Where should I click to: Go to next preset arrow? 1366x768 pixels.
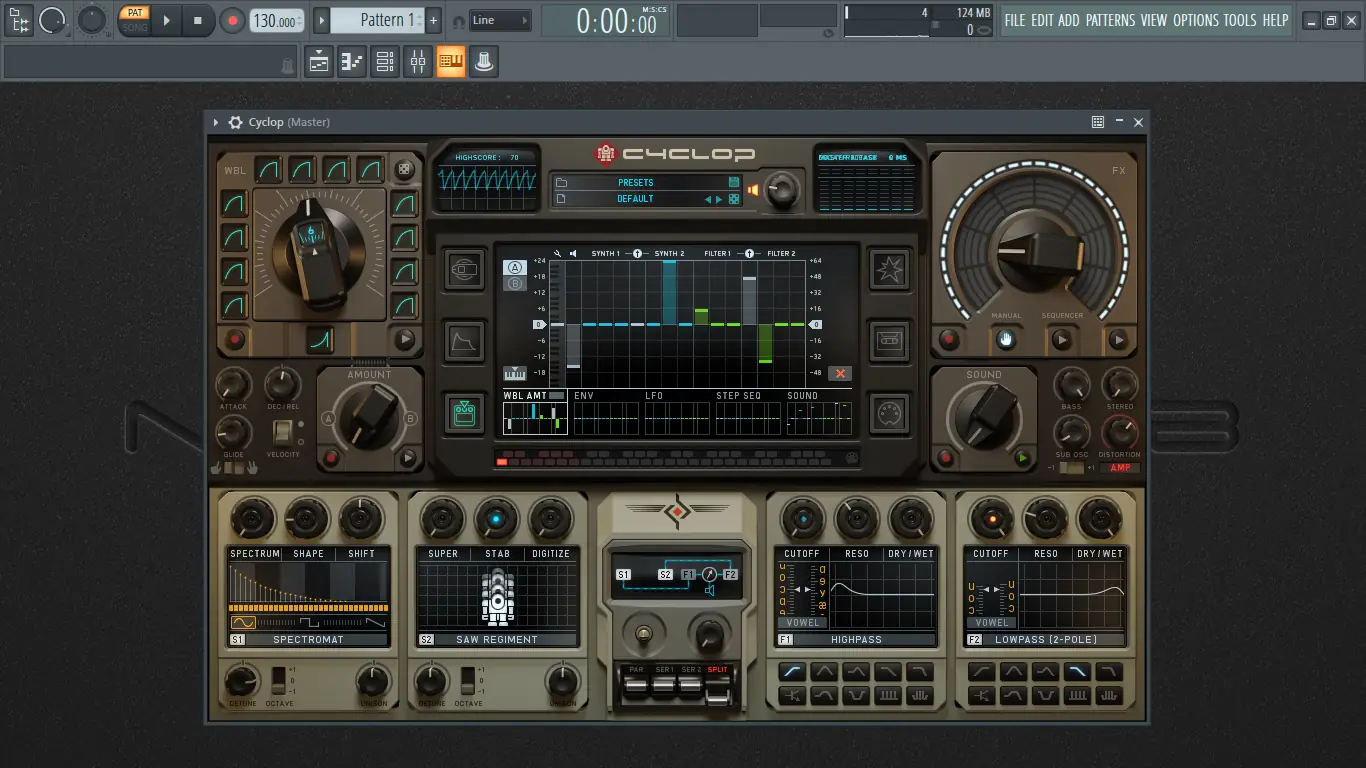pos(719,199)
